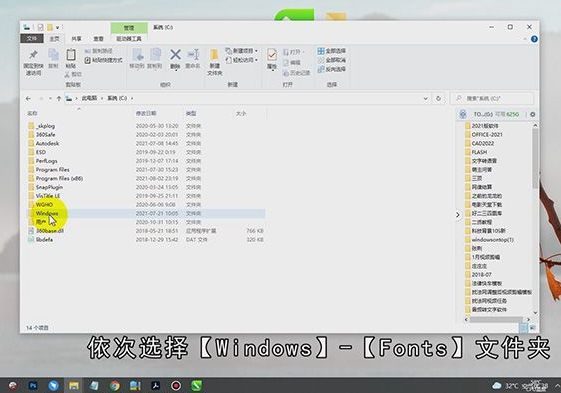The height and width of the screenshot is (393, 561).
Task: Click Paste shortcut in the ribbon
Action: tap(103, 60)
